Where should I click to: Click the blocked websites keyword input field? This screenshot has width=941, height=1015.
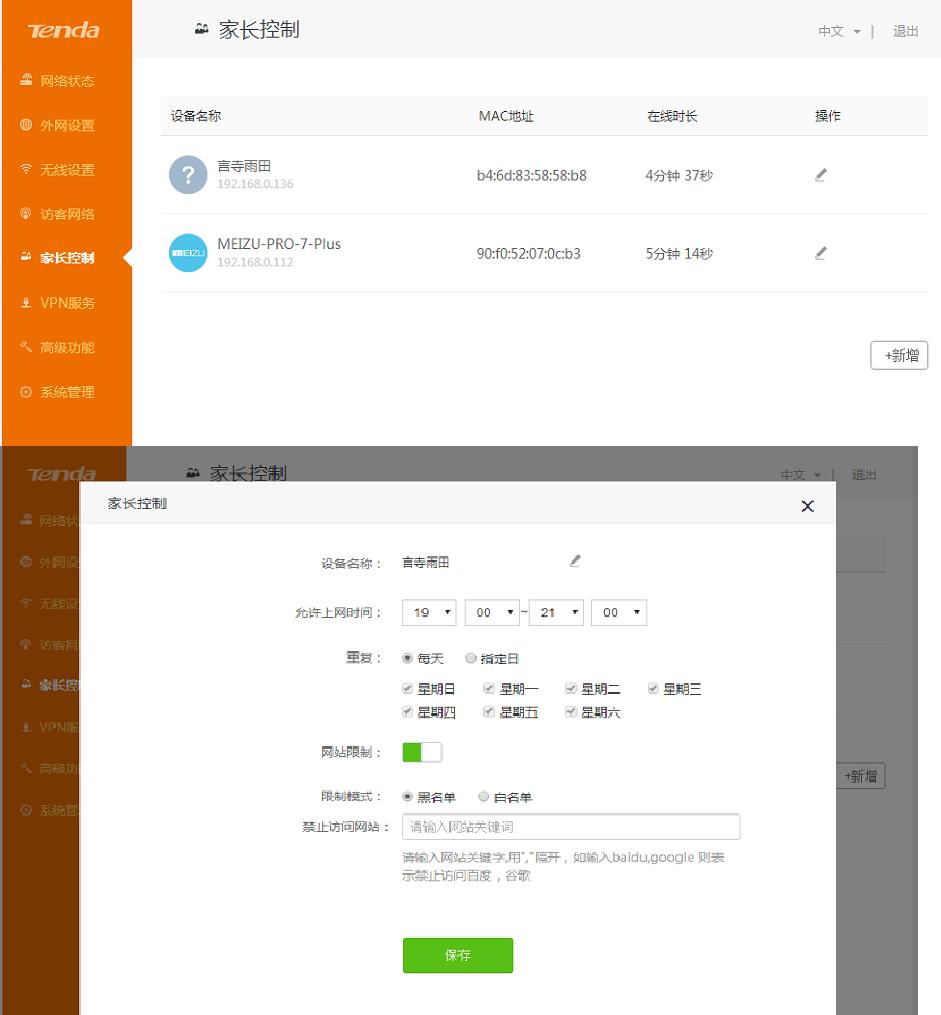point(570,826)
